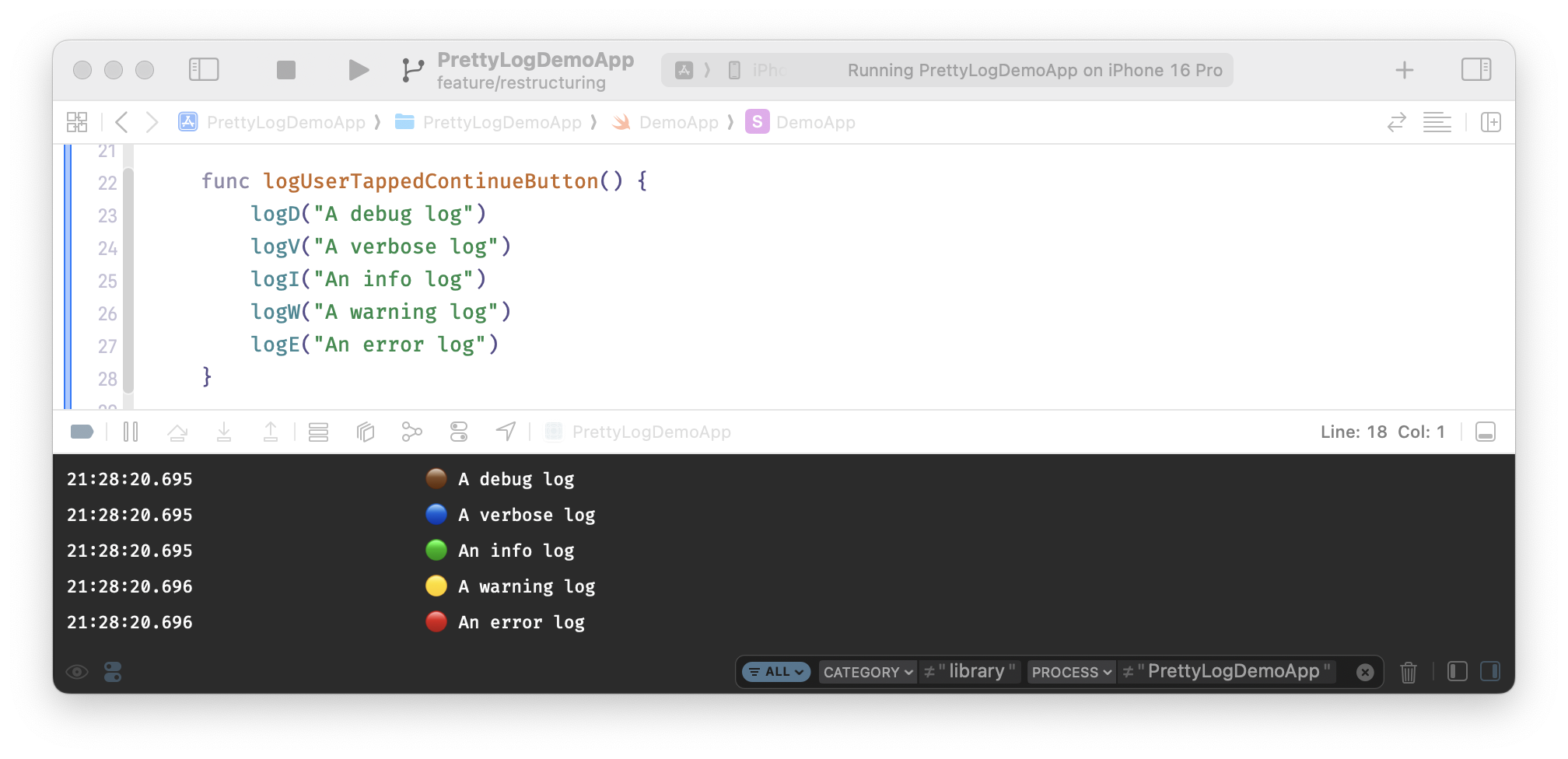The width and height of the screenshot is (1568, 759).
Task: Click the code editor scrollbar thumb
Action: tap(128, 280)
